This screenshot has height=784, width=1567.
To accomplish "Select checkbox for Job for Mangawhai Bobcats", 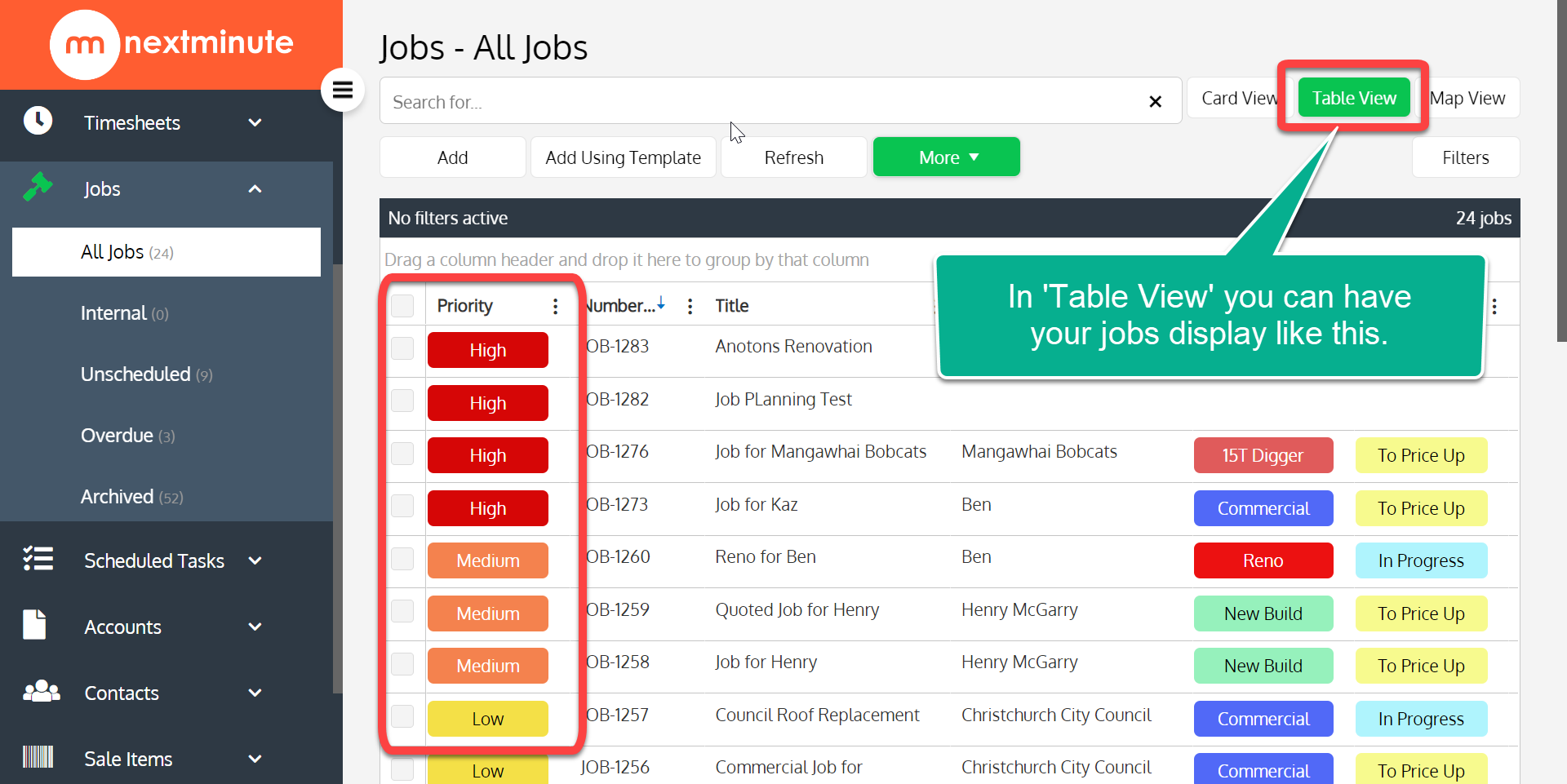I will click(x=402, y=454).
